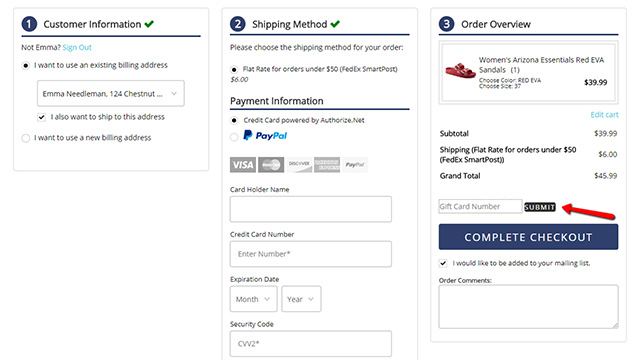This screenshot has height=360, width=640.
Task: Expand the expiration Month dropdown
Action: point(253,299)
